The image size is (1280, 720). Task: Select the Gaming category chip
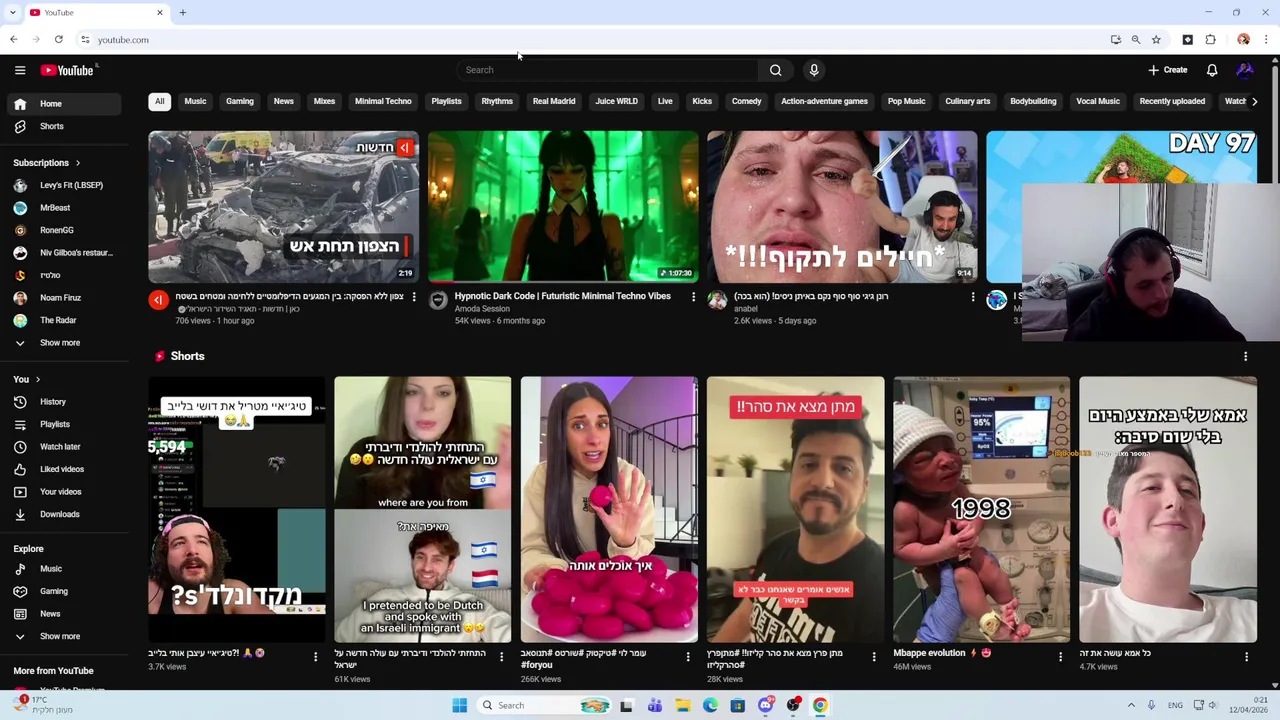240,101
